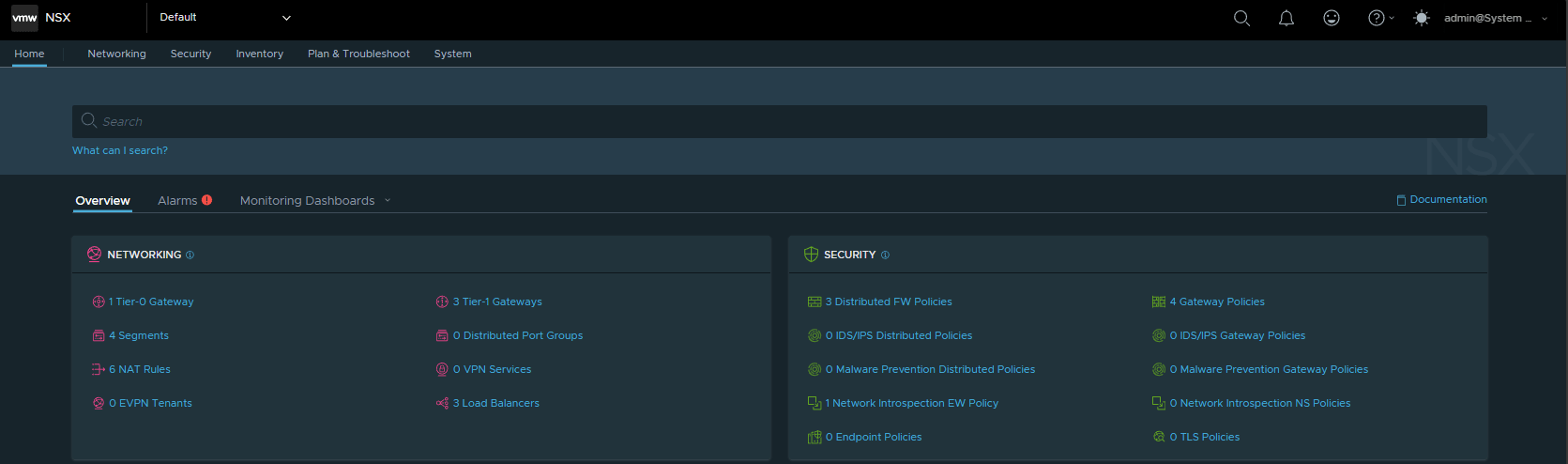Click 'What can I search?' link
The image size is (1568, 464).
click(120, 150)
